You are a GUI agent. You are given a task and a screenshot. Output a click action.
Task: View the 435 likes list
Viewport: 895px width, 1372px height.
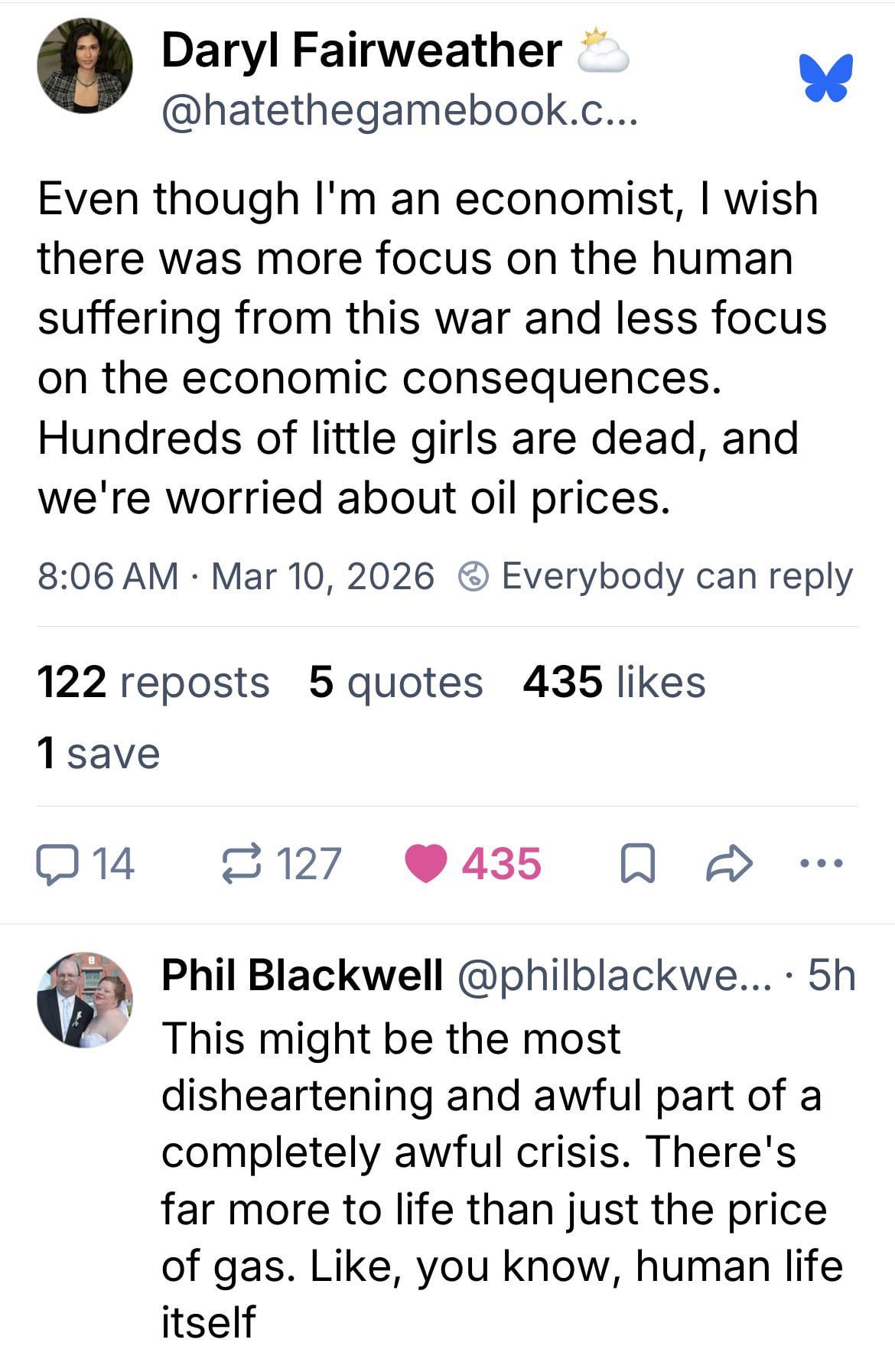click(613, 682)
